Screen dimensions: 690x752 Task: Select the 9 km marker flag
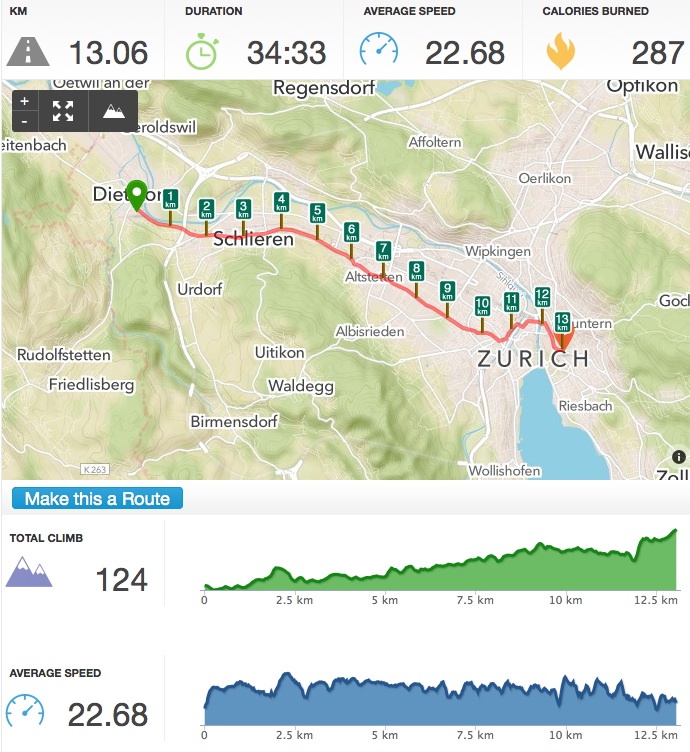[x=447, y=291]
